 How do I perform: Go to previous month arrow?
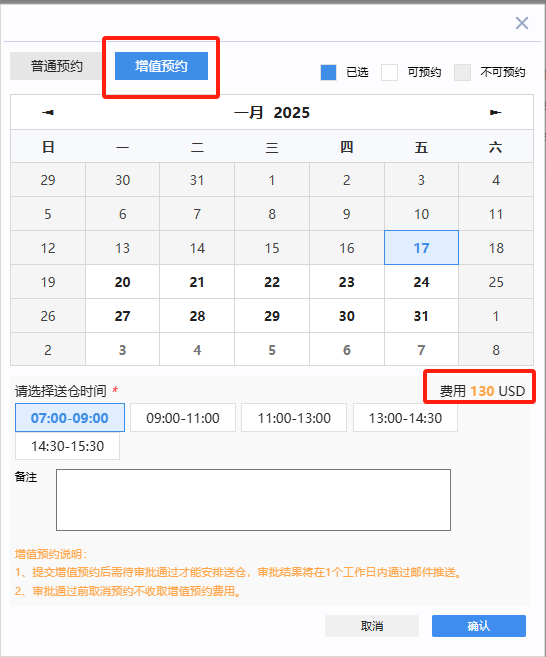[48, 112]
